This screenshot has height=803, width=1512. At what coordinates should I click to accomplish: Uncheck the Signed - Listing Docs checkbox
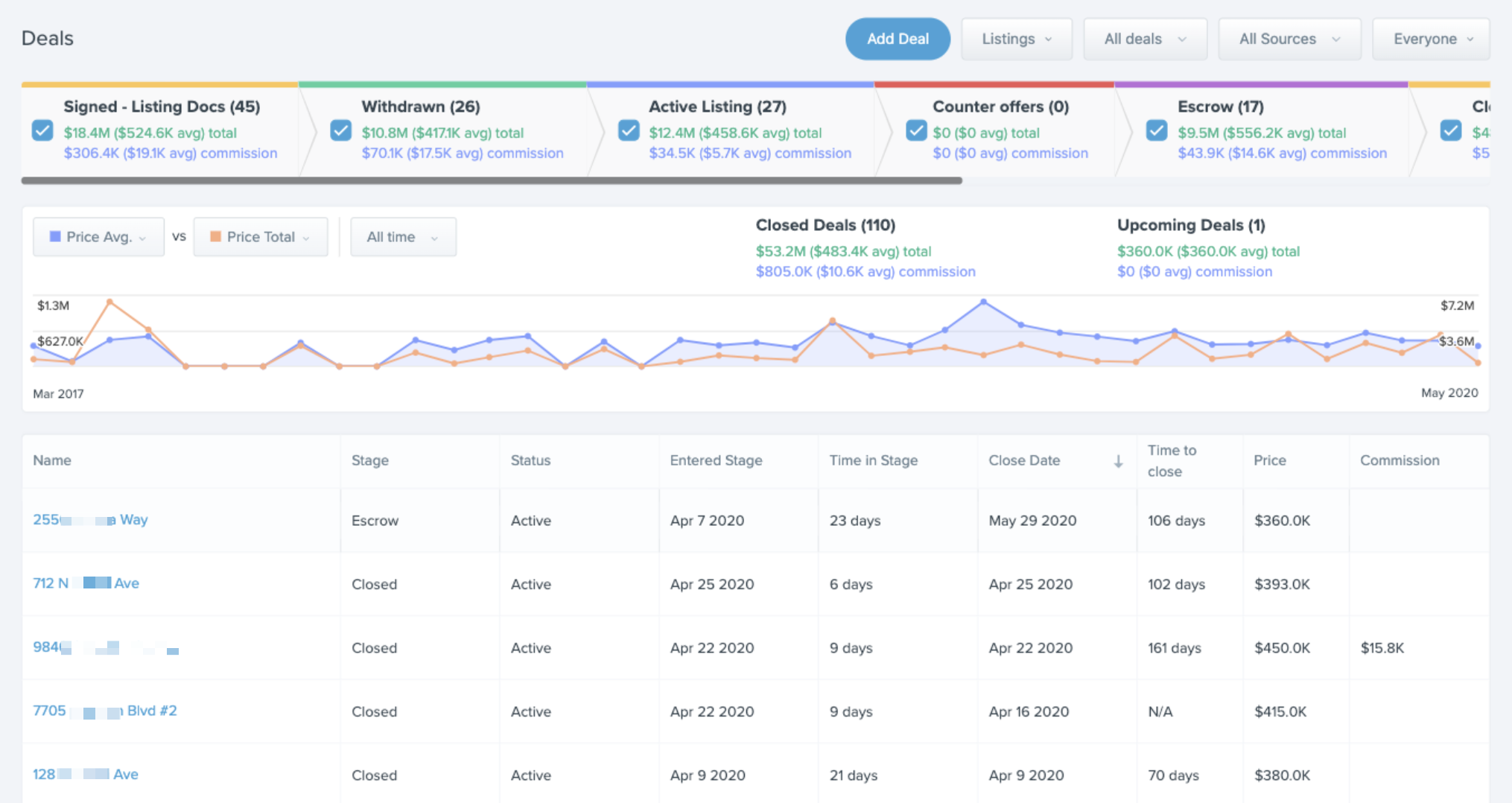pos(42,130)
